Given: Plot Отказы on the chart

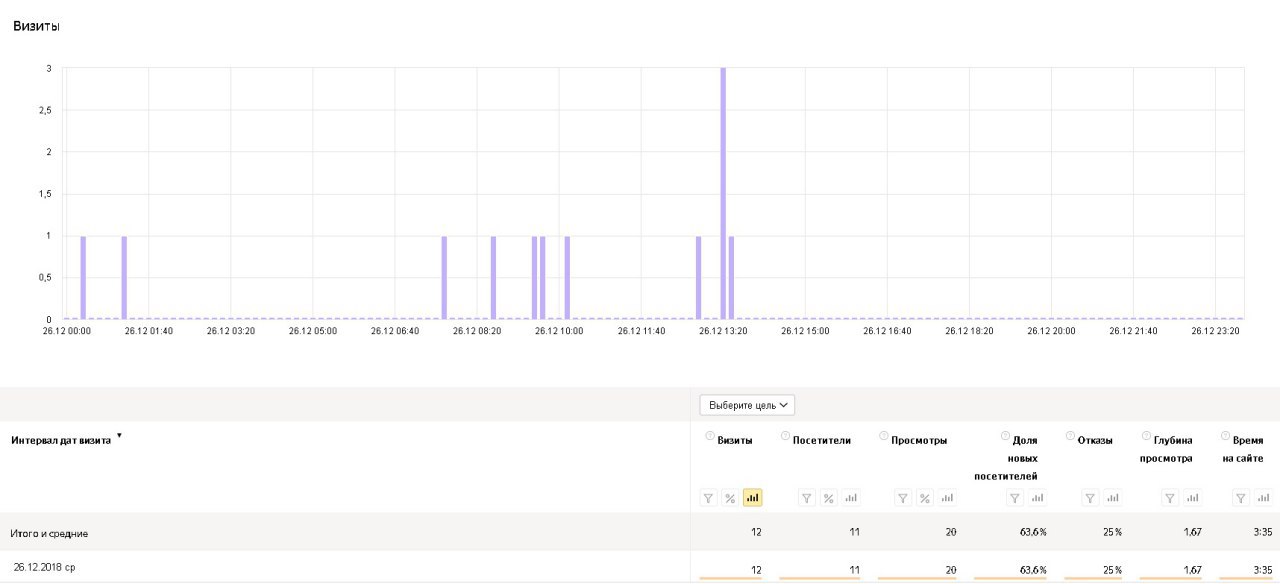Looking at the screenshot, I should 1112,498.
